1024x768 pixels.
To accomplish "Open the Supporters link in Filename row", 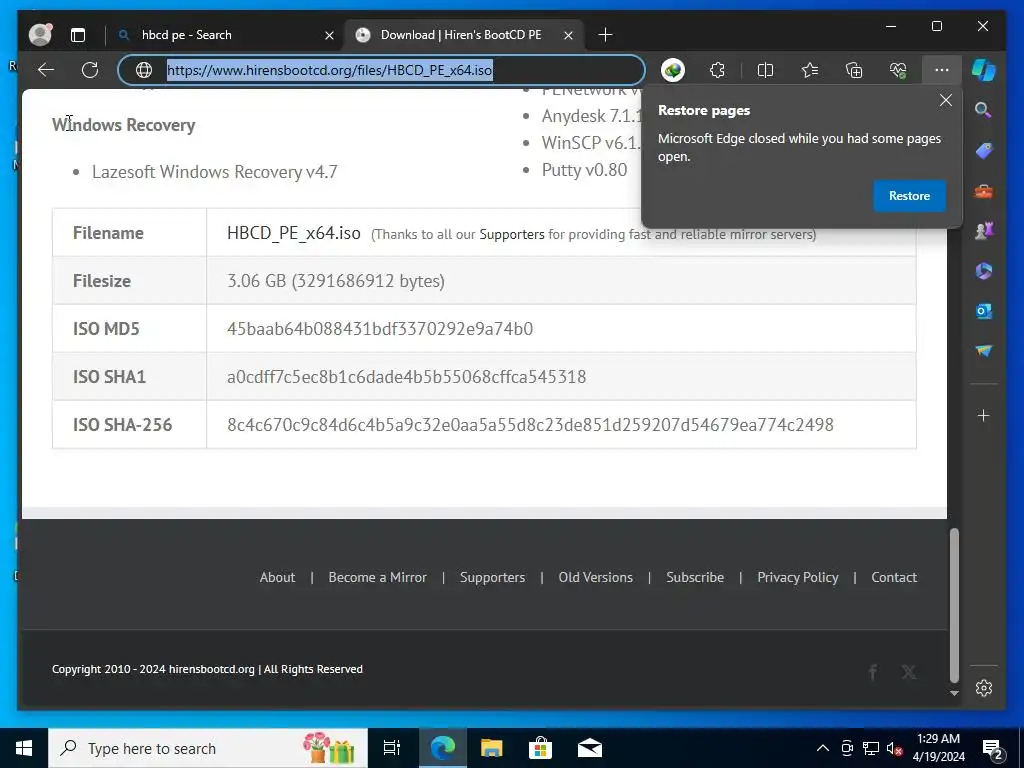I will click(511, 234).
